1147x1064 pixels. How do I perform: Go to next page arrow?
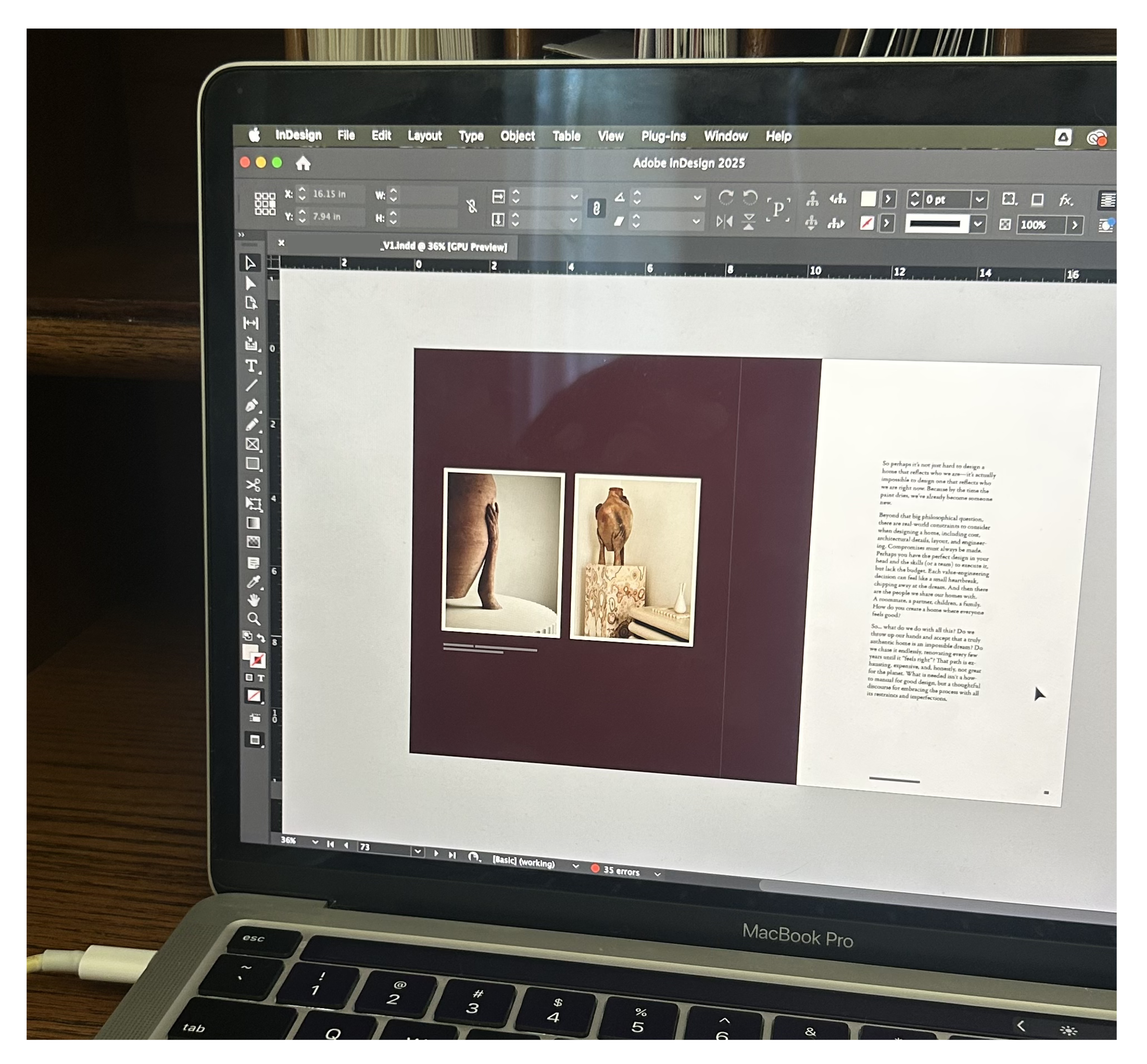435,854
